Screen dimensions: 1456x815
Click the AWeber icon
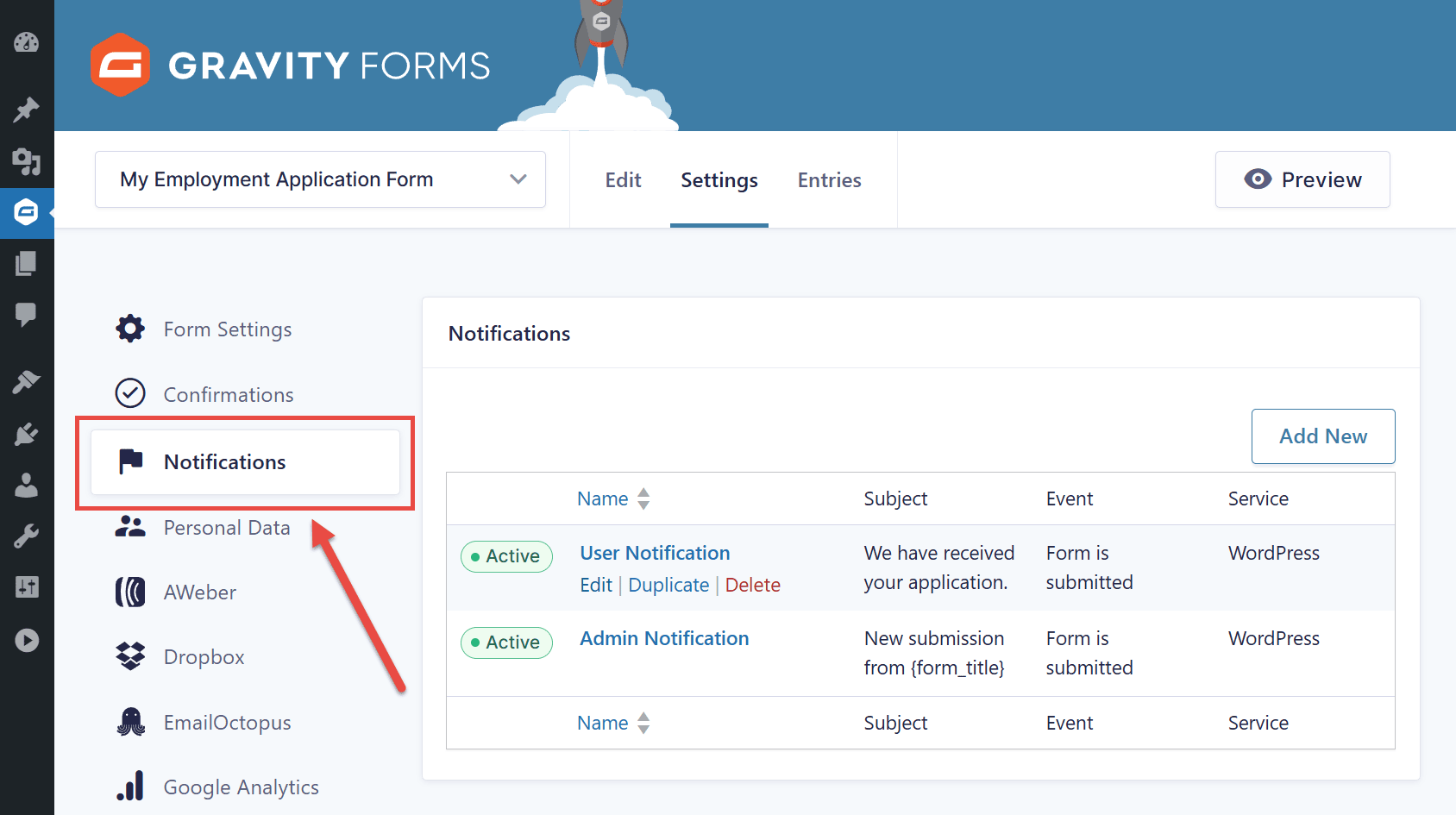(130, 592)
